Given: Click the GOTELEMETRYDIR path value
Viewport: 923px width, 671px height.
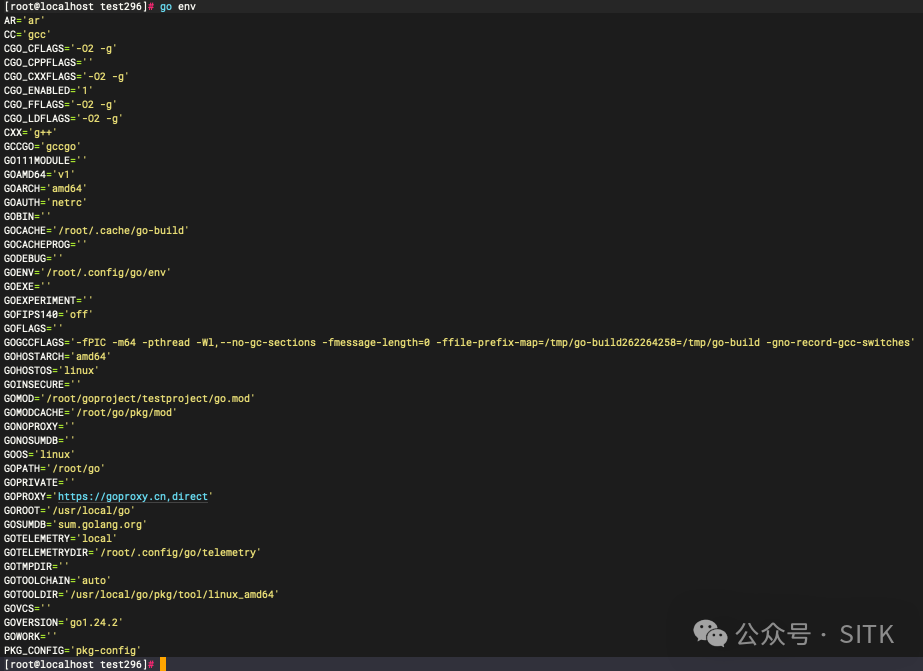Looking at the screenshot, I should point(178,552).
